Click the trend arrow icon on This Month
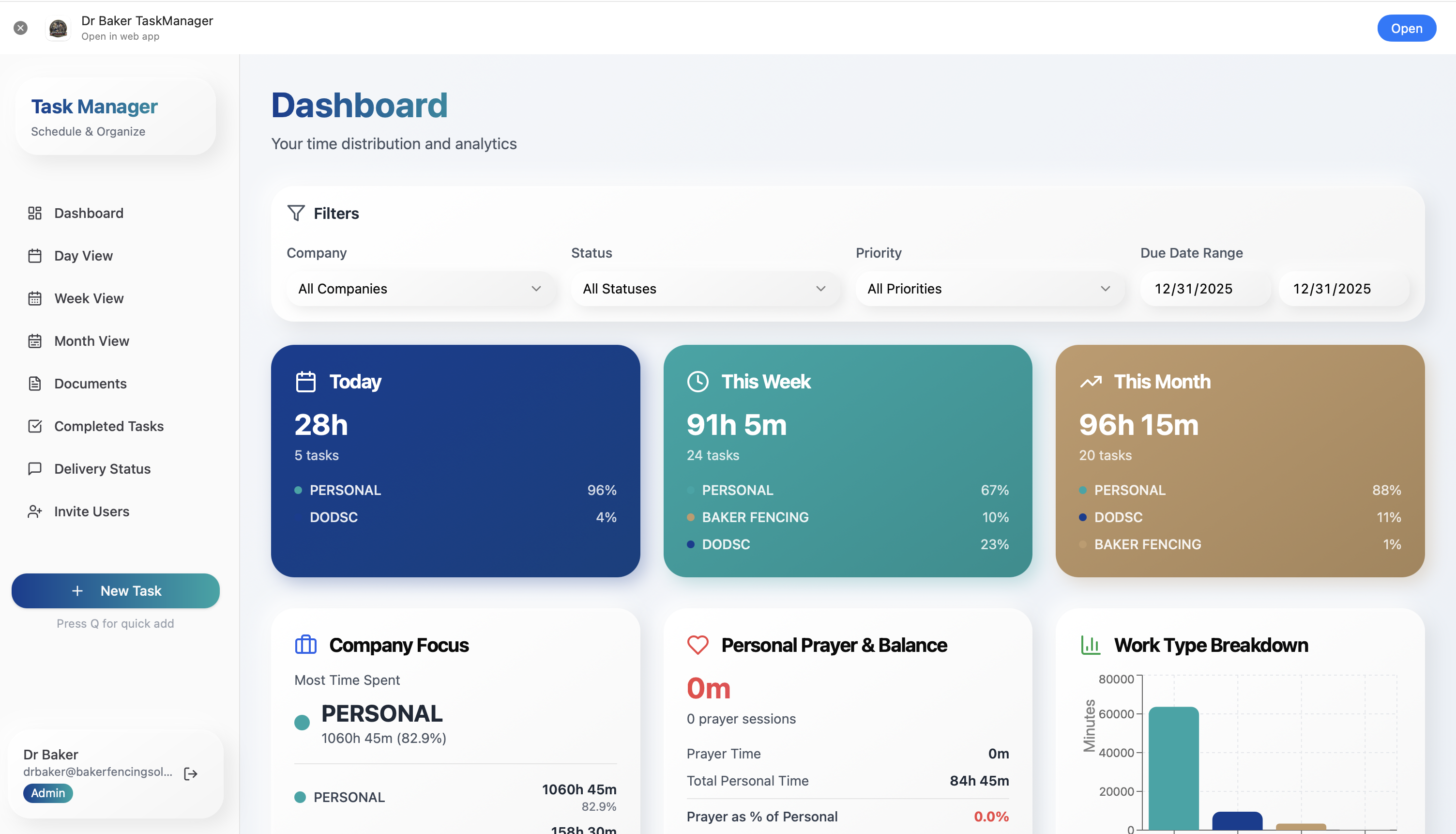Image resolution: width=1456 pixels, height=834 pixels. point(1091,382)
